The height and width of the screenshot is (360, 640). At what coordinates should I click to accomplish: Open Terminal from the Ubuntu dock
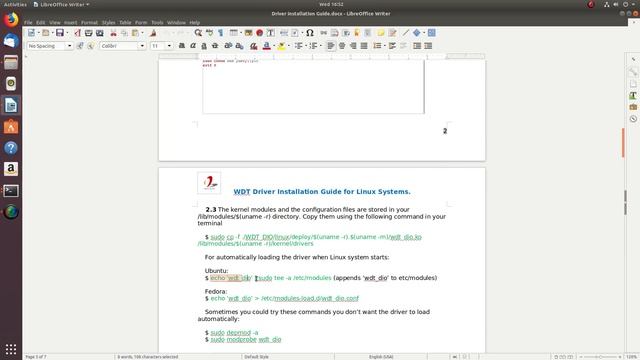click(11, 191)
